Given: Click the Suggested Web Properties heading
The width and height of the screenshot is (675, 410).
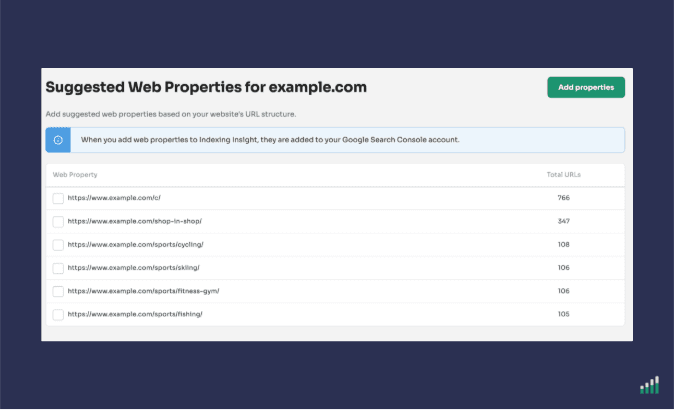Looking at the screenshot, I should coord(206,87).
